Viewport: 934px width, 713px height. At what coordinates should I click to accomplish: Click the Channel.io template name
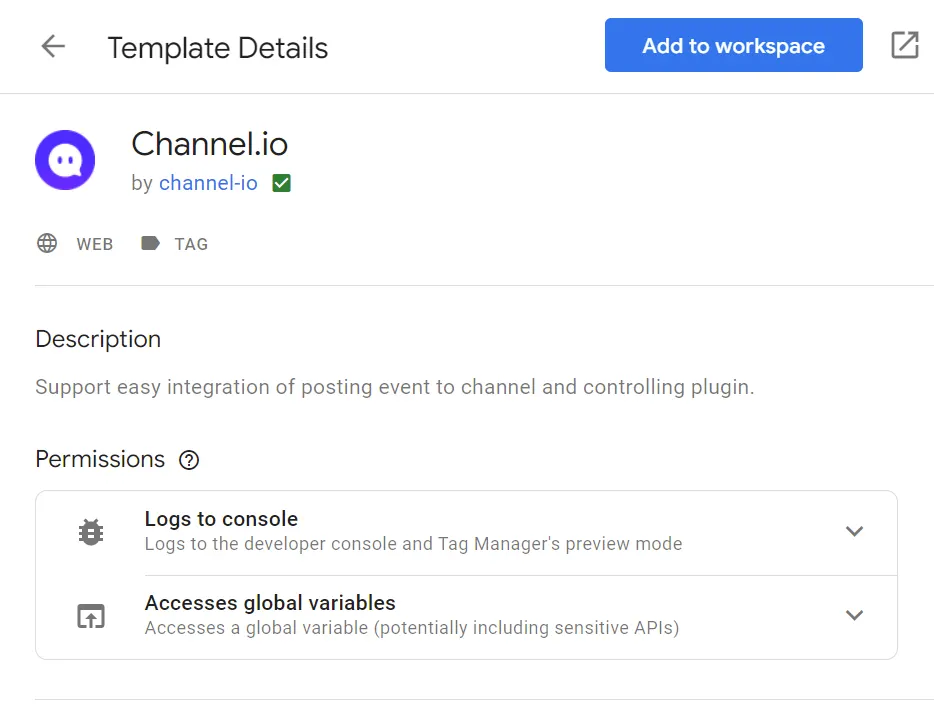(210, 144)
